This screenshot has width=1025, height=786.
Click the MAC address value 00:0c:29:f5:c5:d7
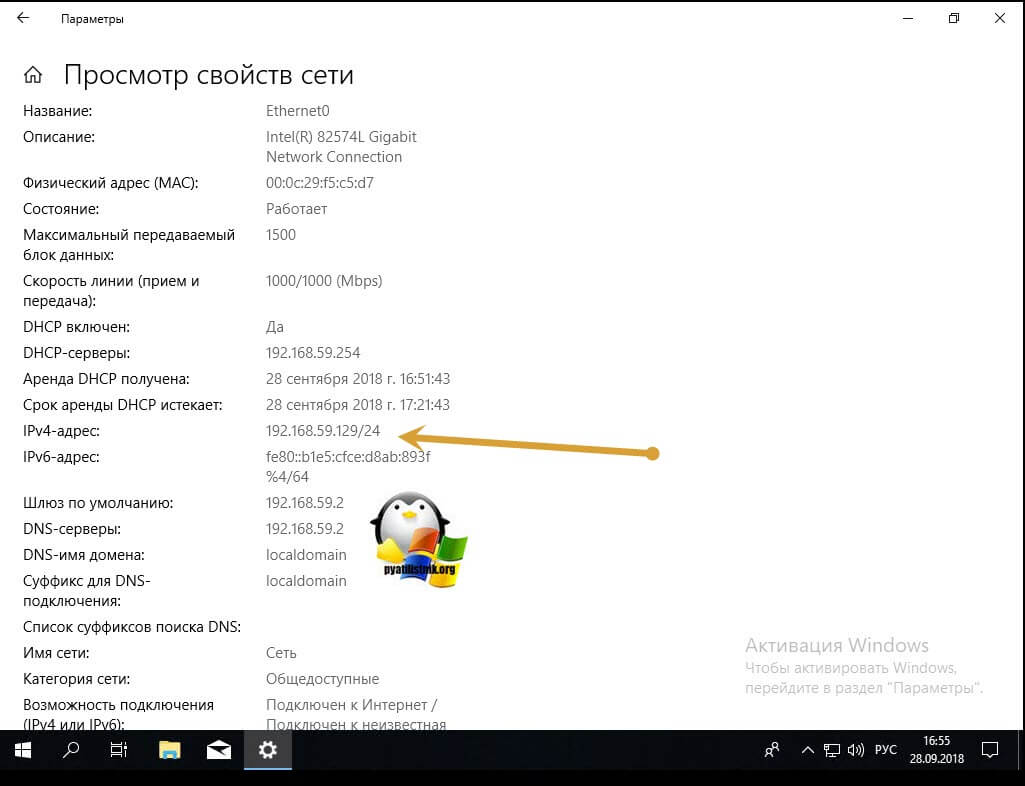(319, 183)
